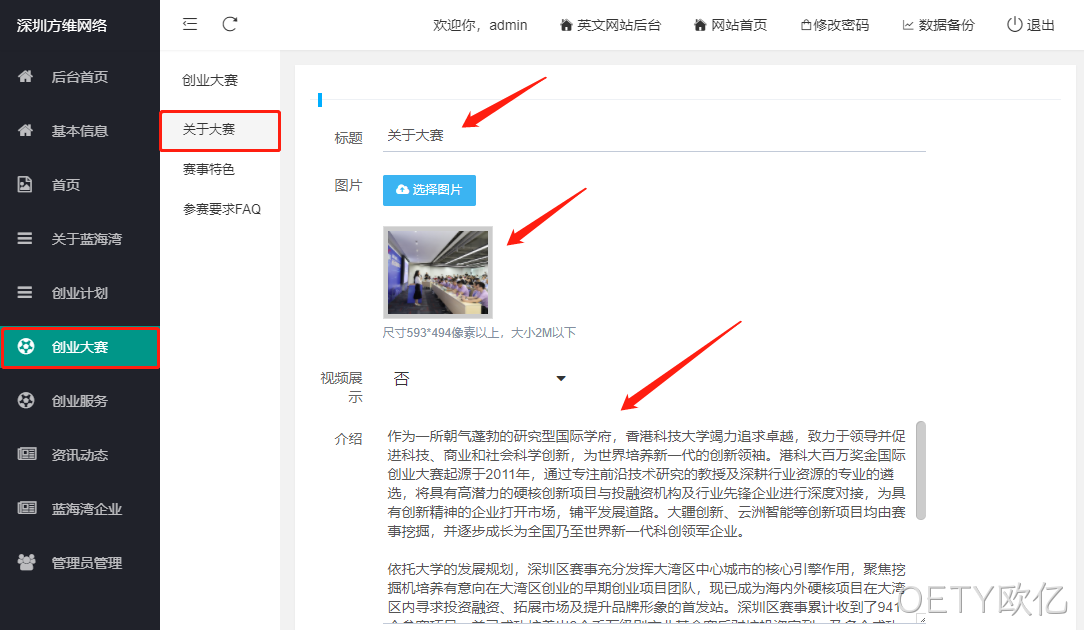Click the 选择图片 upload button

429,190
